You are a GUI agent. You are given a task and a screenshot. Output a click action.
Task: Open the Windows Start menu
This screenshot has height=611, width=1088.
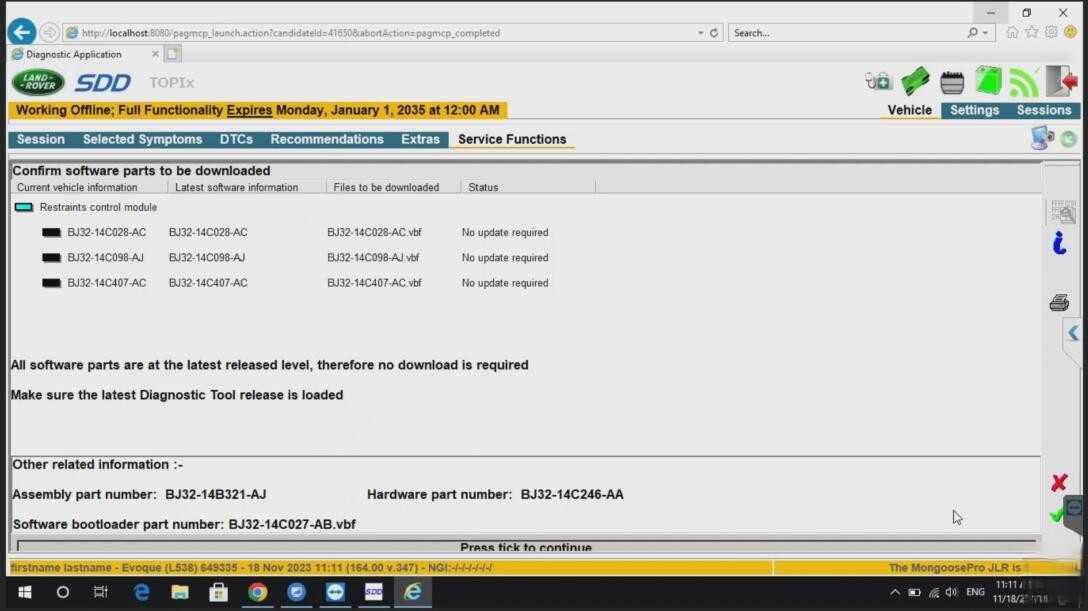pyautogui.click(x=24, y=592)
